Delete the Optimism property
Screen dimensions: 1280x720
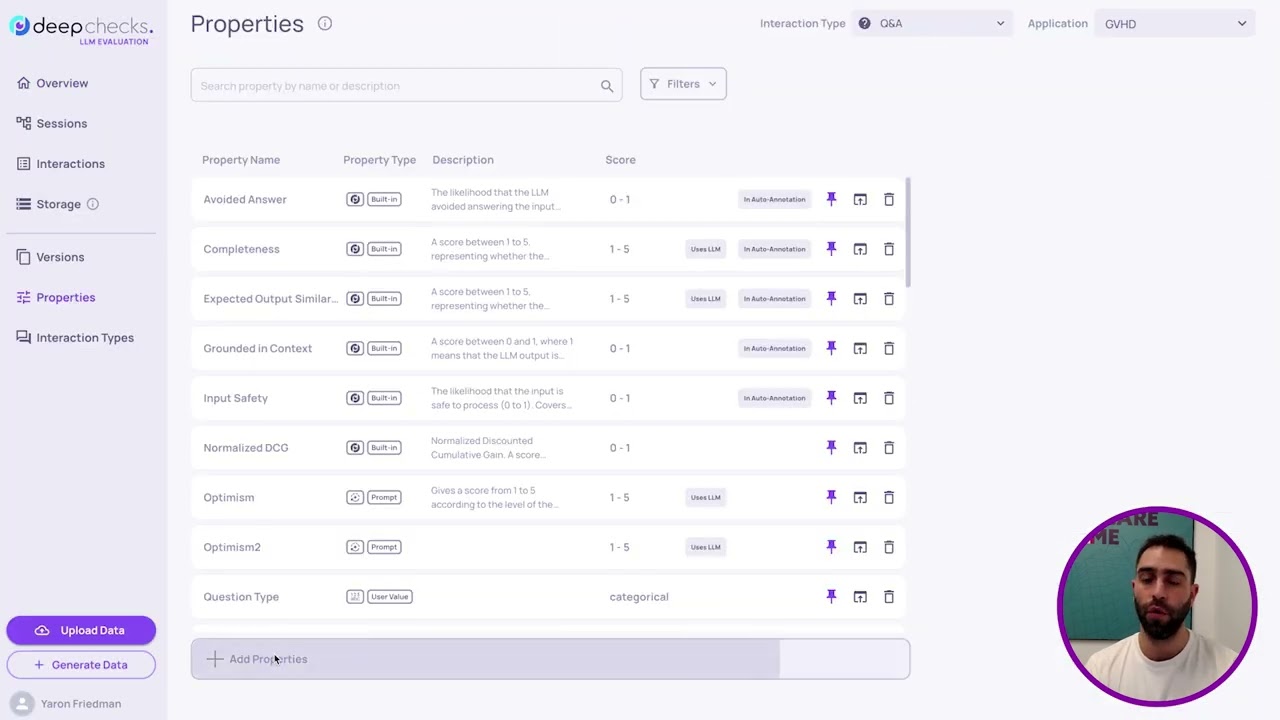tap(889, 497)
